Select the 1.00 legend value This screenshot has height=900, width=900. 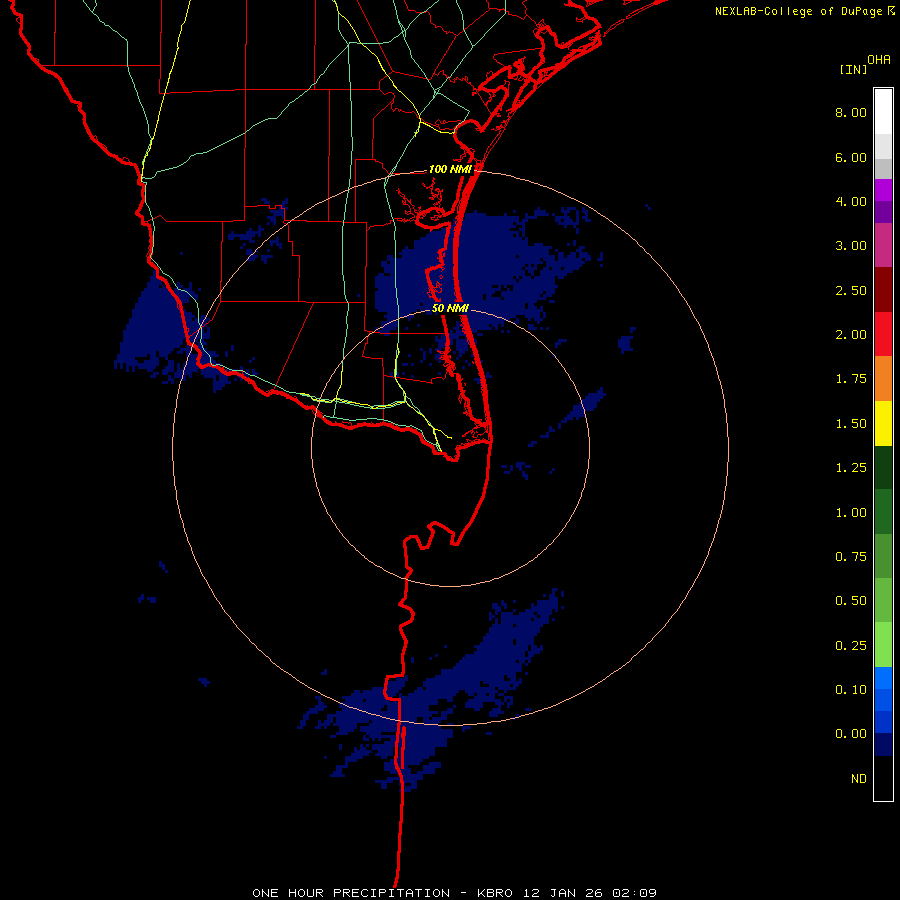point(851,513)
